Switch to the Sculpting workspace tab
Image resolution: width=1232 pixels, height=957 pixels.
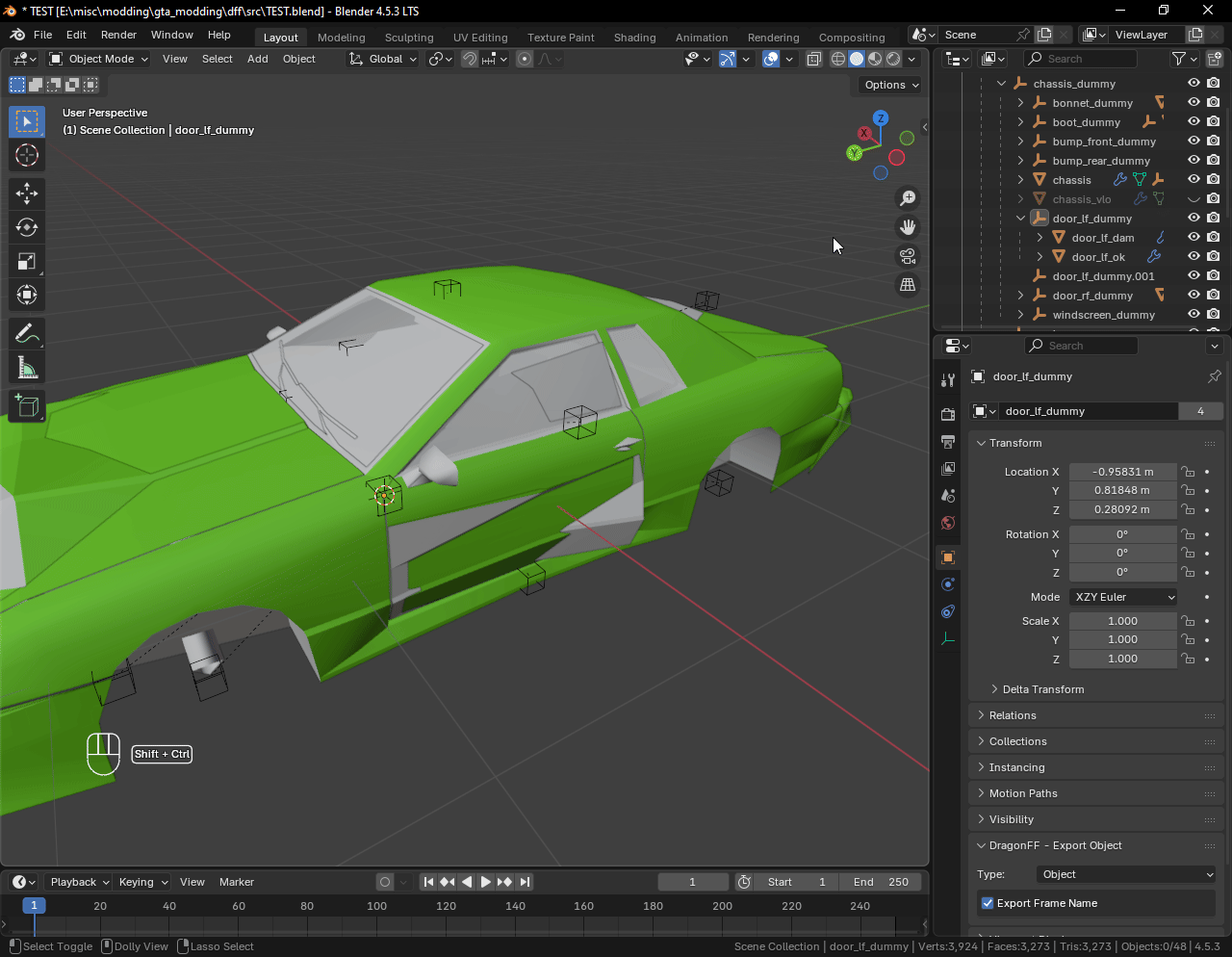(x=409, y=38)
